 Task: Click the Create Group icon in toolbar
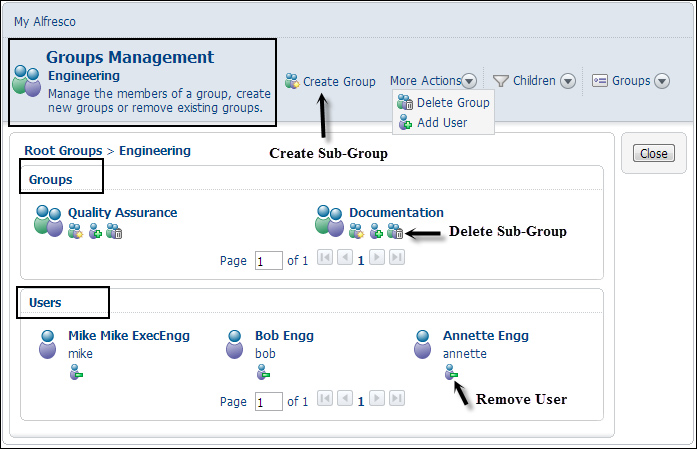[292, 81]
